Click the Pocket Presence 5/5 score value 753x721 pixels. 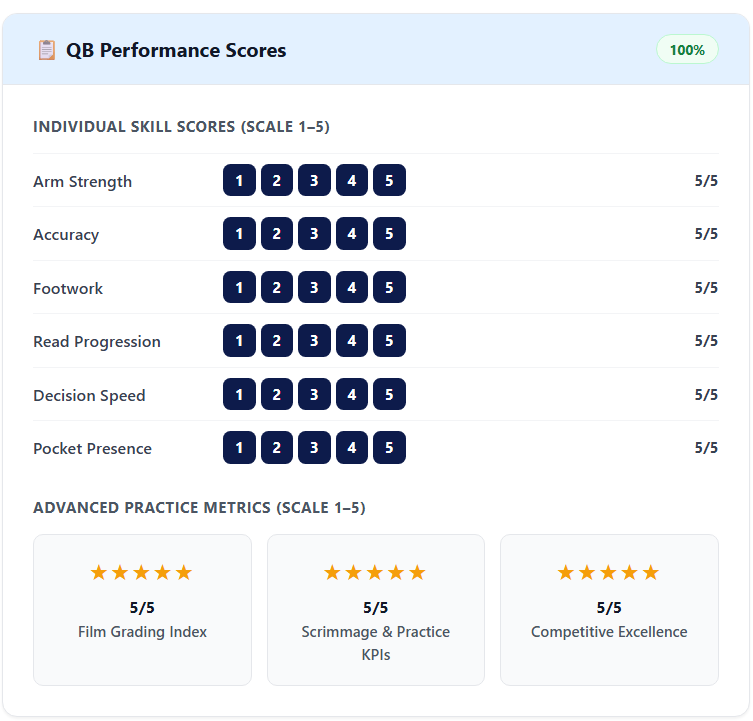click(706, 448)
